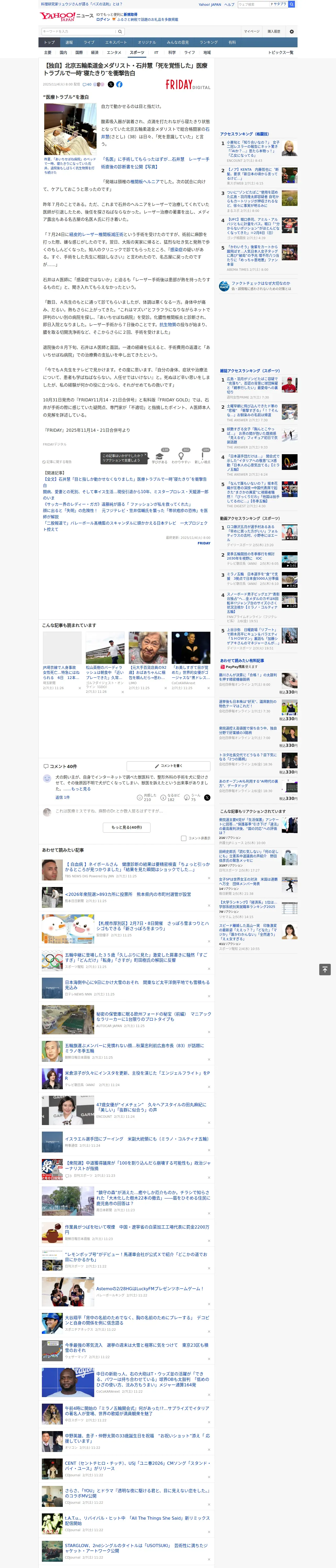Share the top comment on X
This screenshot has height=1568, width=336.
(207, 797)
